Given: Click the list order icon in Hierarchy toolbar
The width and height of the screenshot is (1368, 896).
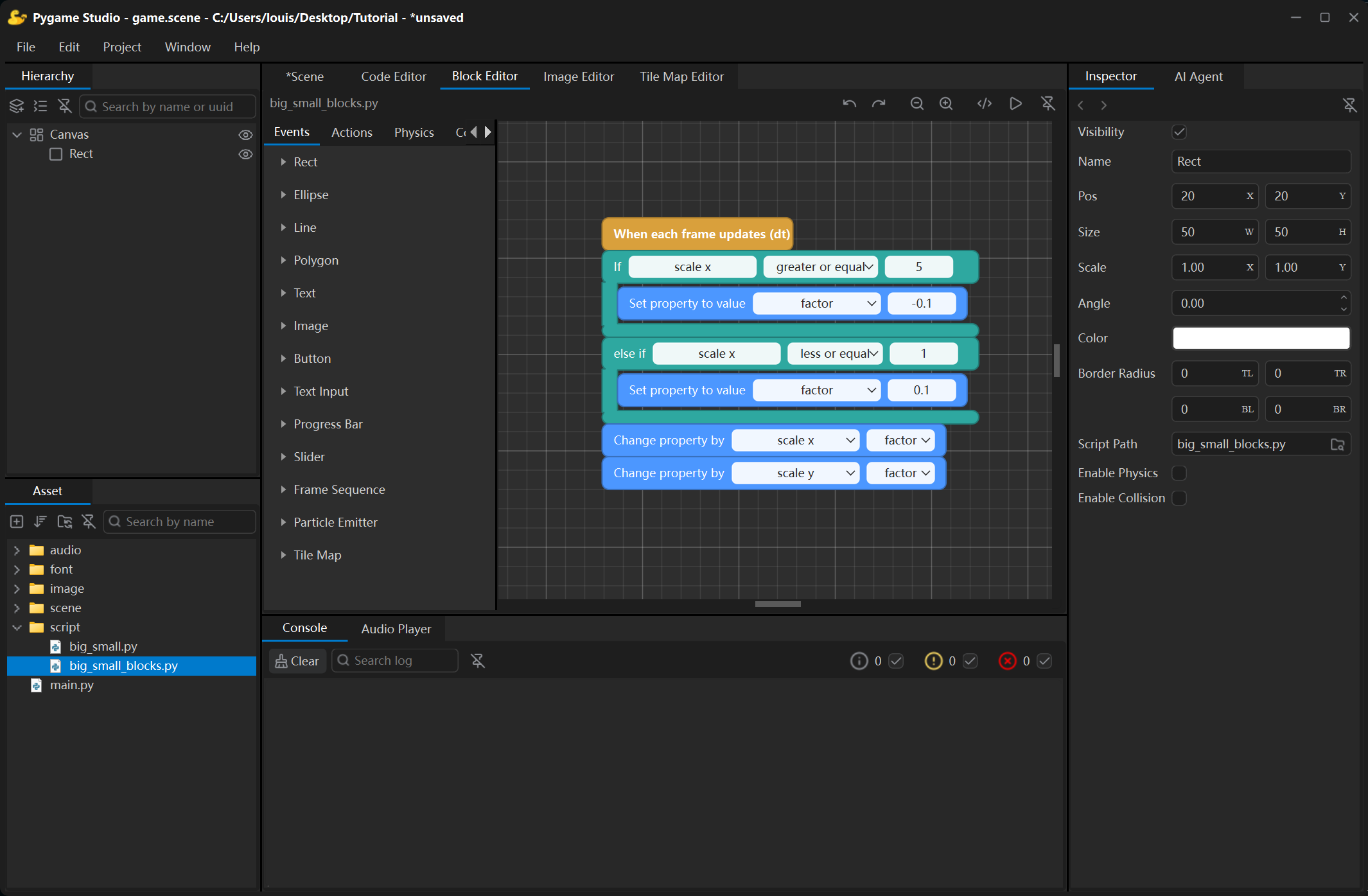Looking at the screenshot, I should pyautogui.click(x=40, y=106).
